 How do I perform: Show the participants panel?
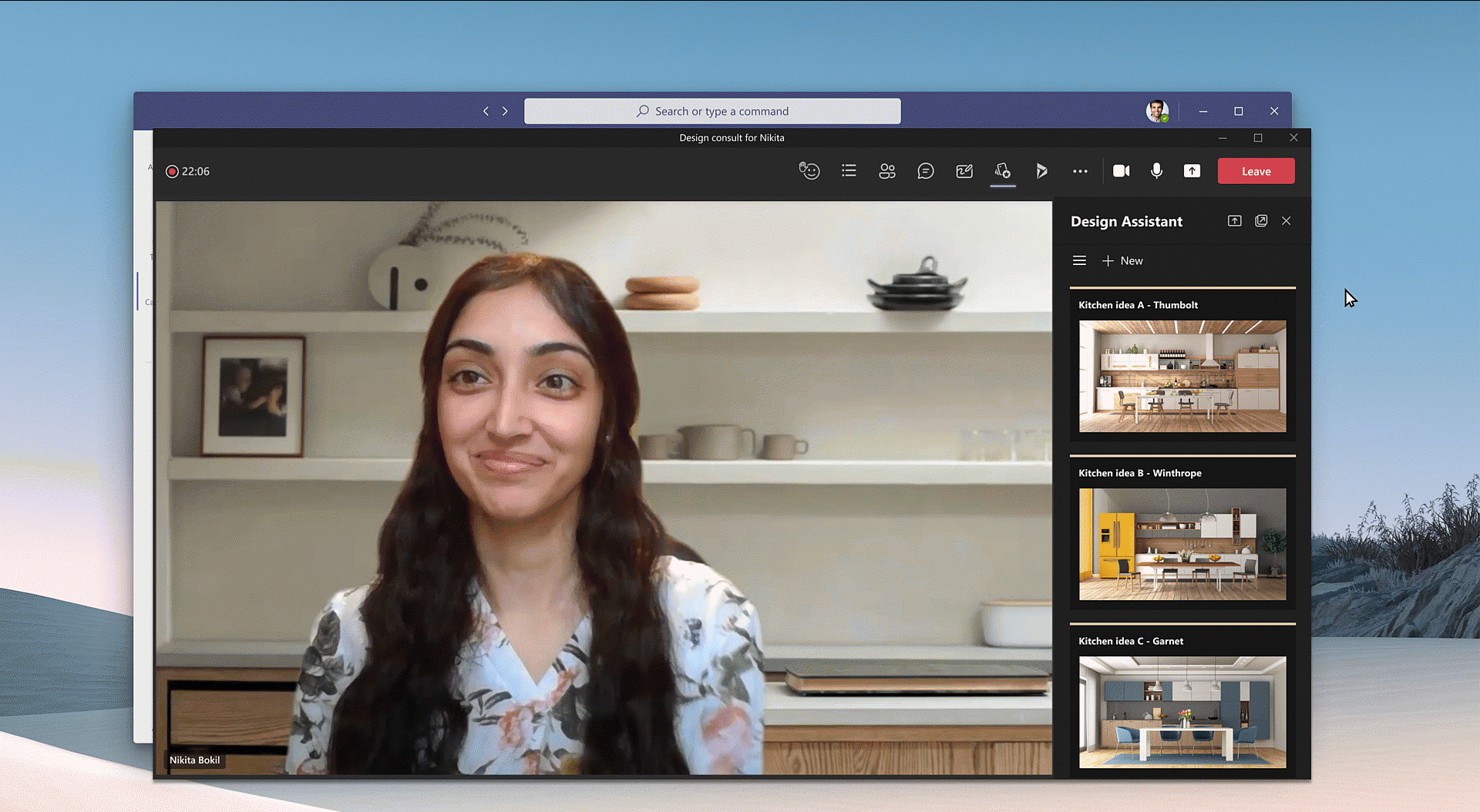[x=887, y=171]
